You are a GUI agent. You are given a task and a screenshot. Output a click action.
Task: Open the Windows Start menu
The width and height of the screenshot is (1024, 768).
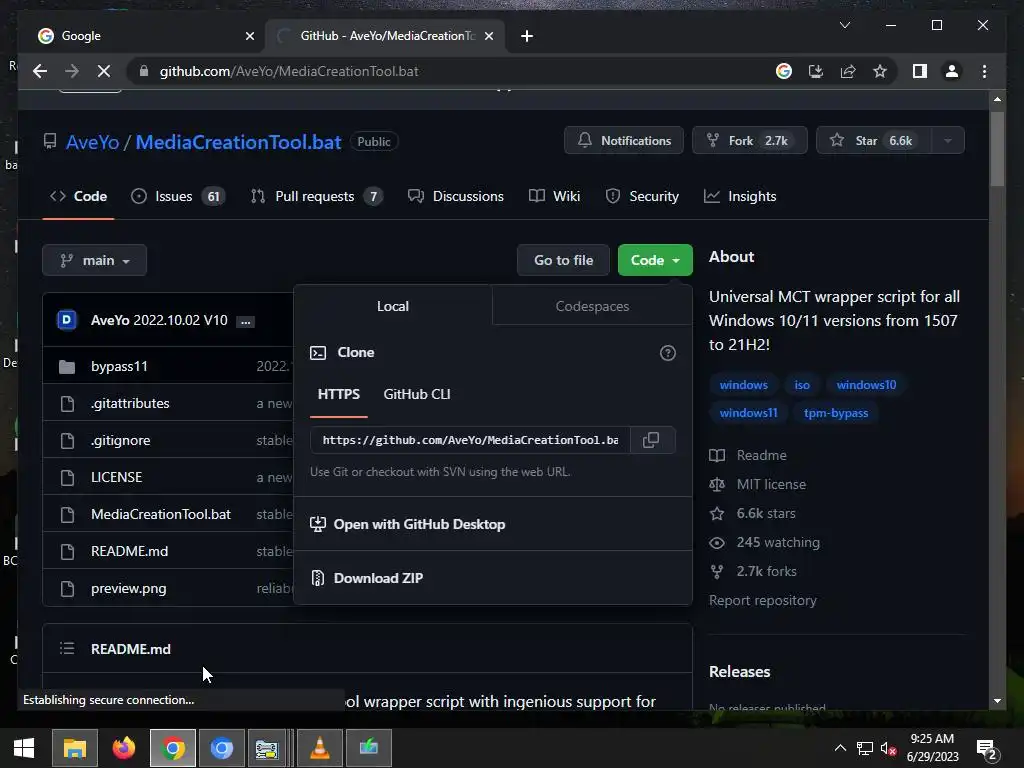tap(24, 748)
